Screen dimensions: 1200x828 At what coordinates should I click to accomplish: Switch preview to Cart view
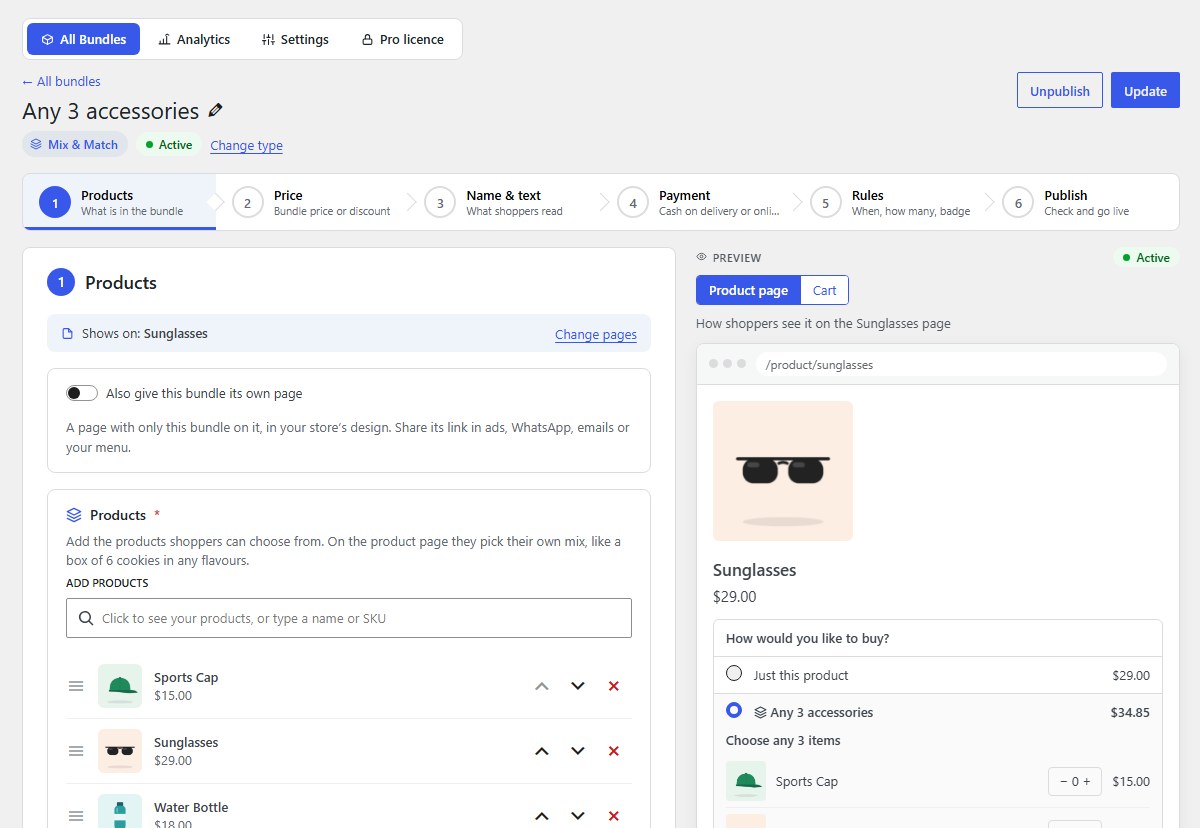[825, 290]
